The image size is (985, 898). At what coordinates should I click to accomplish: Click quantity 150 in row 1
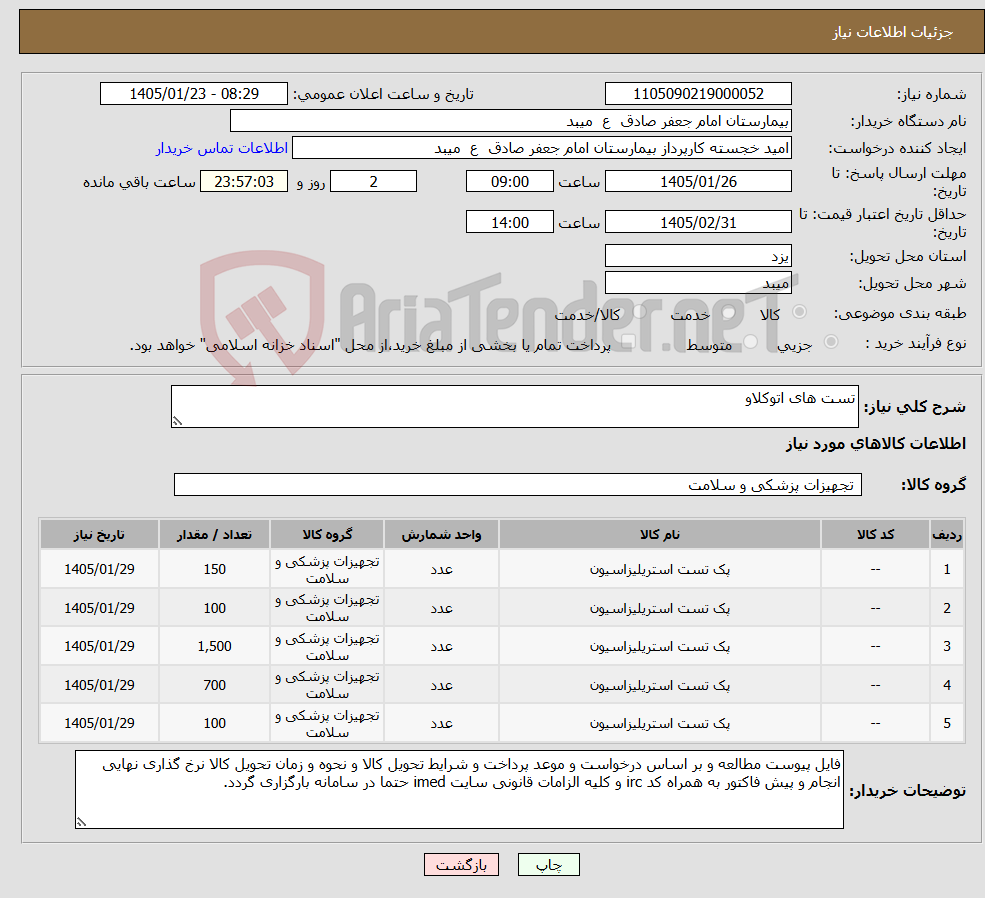pyautogui.click(x=214, y=569)
